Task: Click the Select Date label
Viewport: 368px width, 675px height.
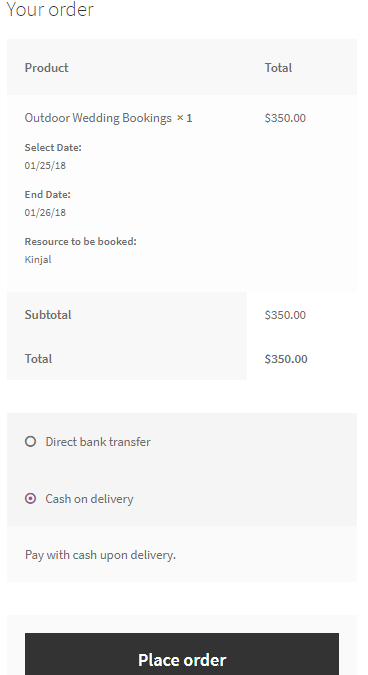Action: click(x=53, y=148)
